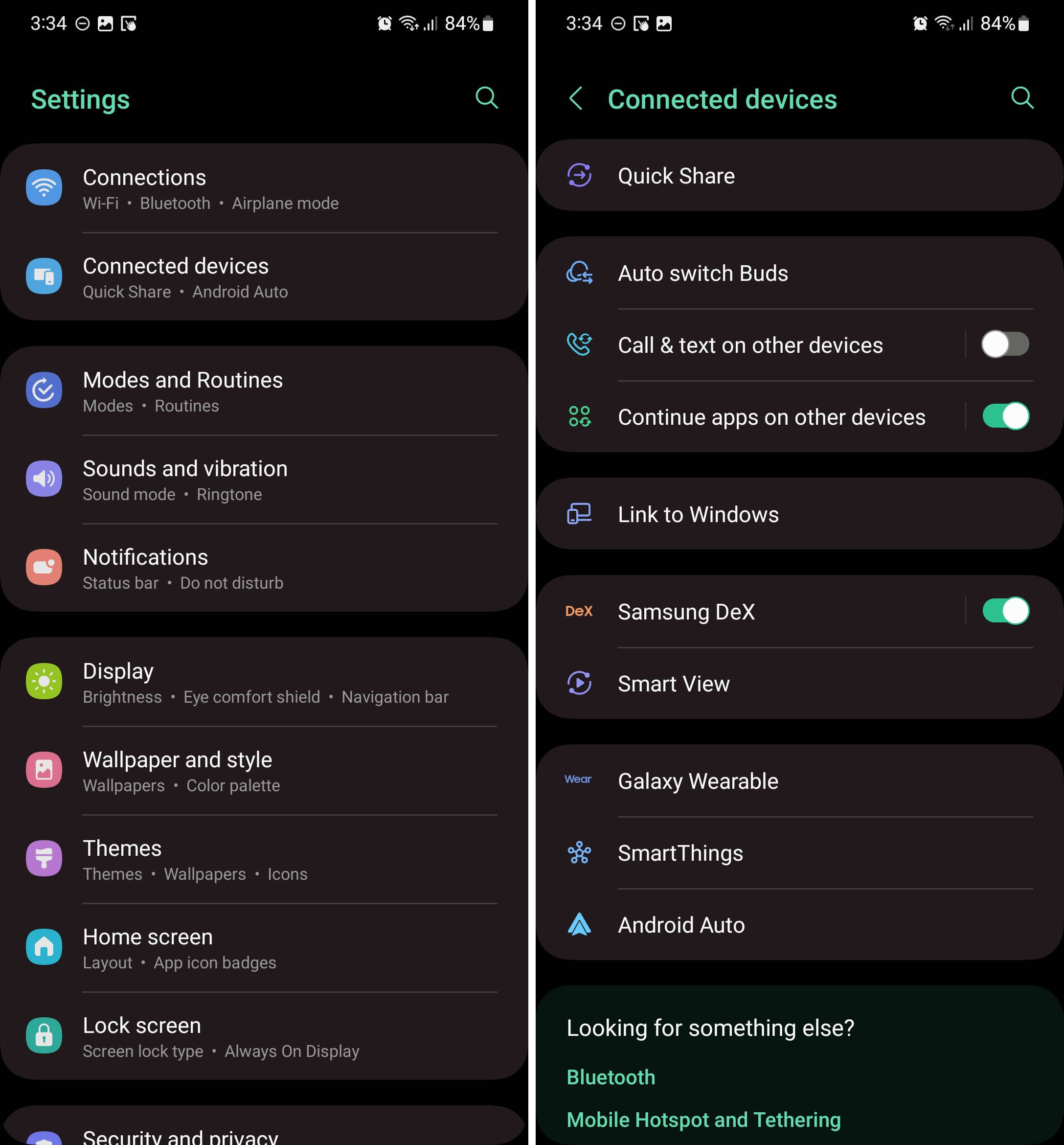
Task: Open Galaxy Wearable entry
Action: (x=799, y=781)
